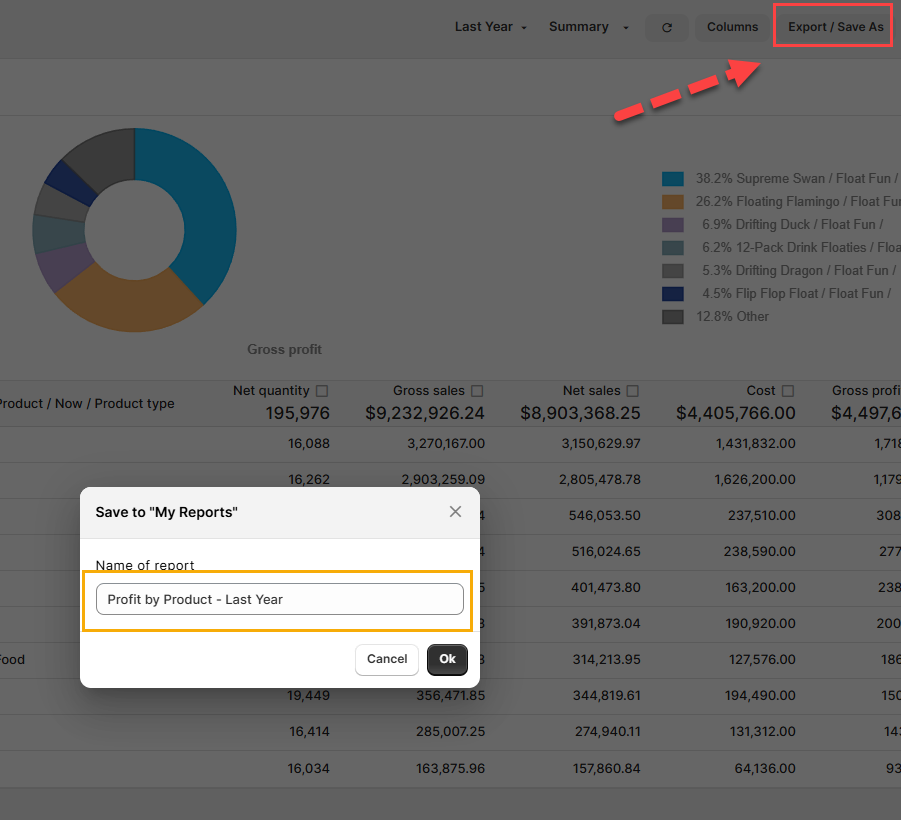Cancel the save report dialog
The image size is (901, 820).
pyautogui.click(x=386, y=659)
